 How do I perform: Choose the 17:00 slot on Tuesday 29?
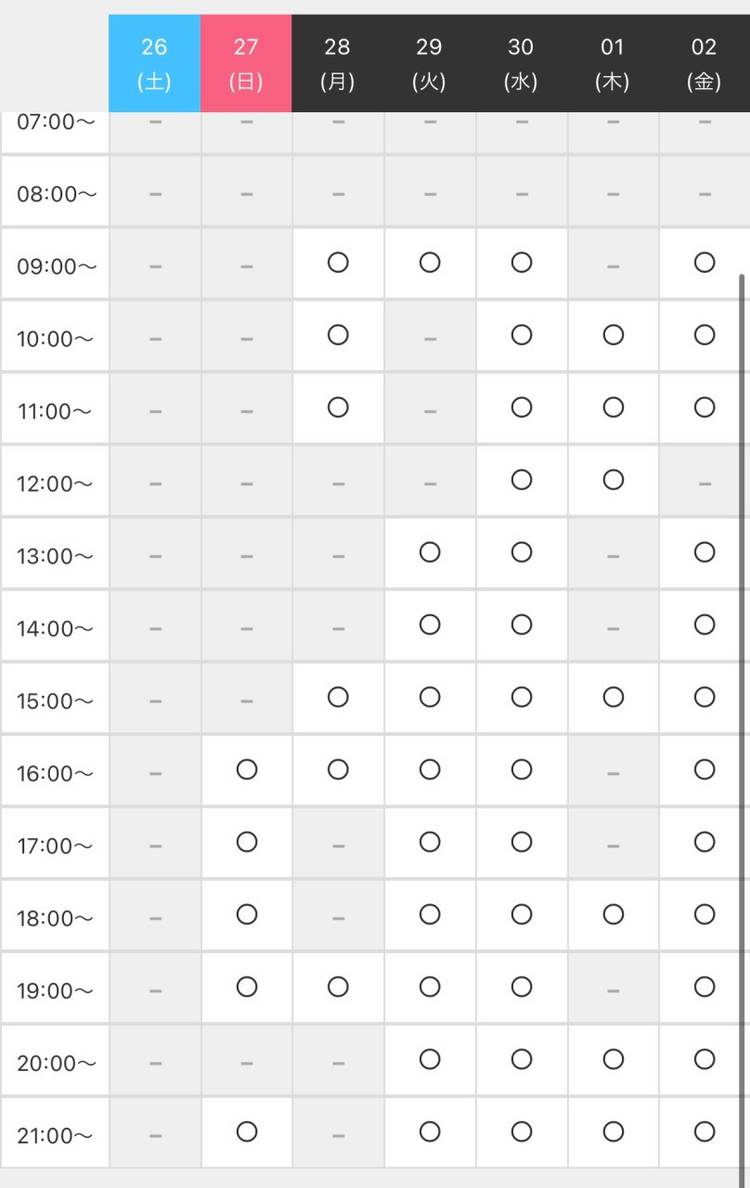click(430, 842)
